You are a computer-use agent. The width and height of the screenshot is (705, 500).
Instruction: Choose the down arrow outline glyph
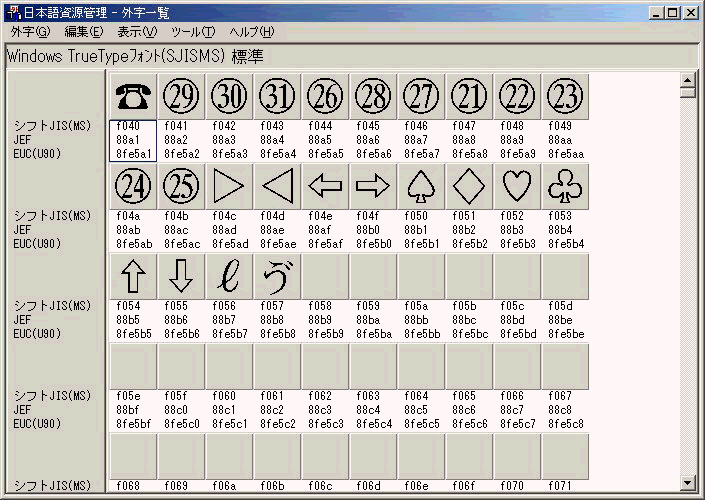pos(181,277)
